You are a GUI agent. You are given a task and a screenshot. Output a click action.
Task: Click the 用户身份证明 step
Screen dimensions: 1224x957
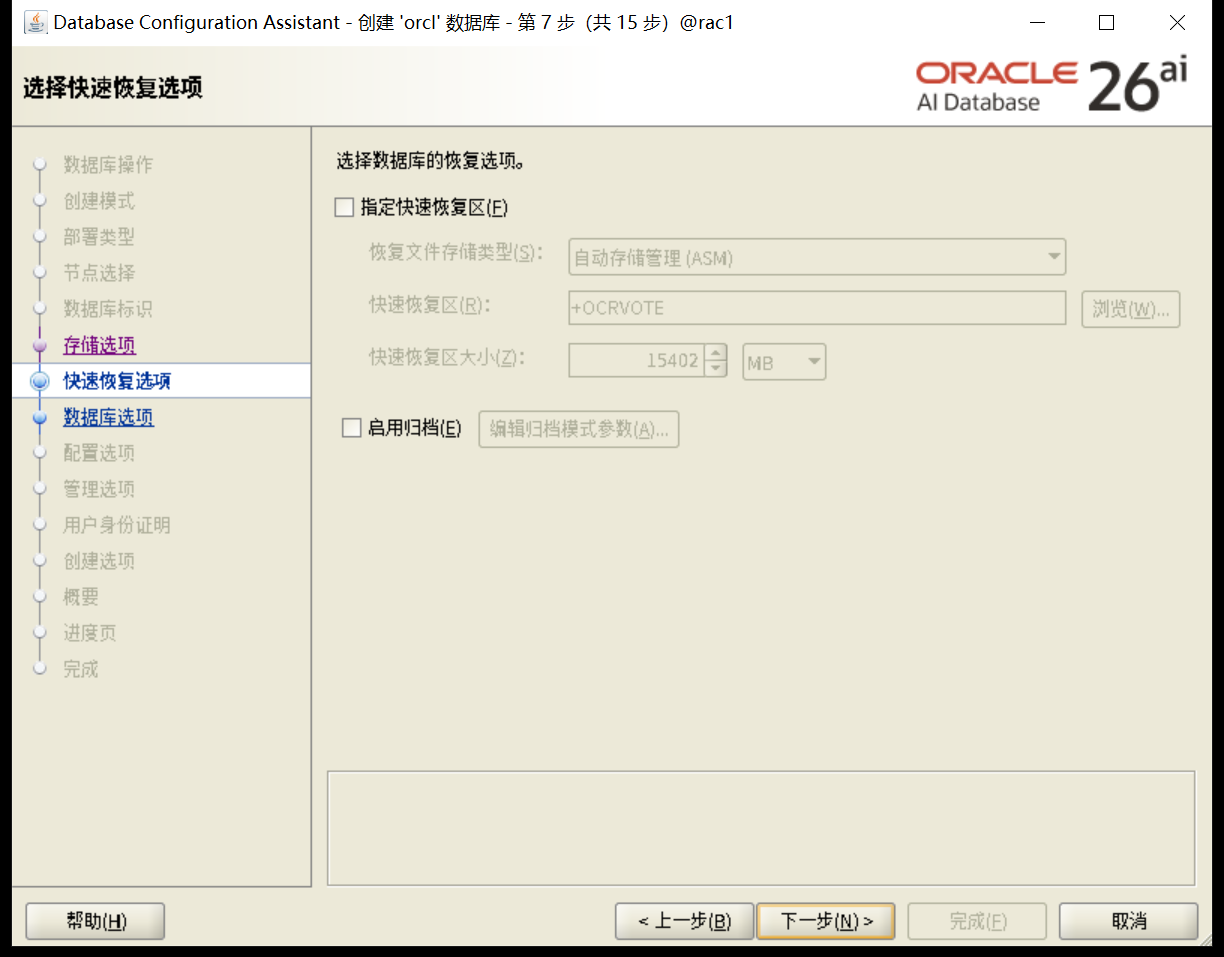pos(117,525)
